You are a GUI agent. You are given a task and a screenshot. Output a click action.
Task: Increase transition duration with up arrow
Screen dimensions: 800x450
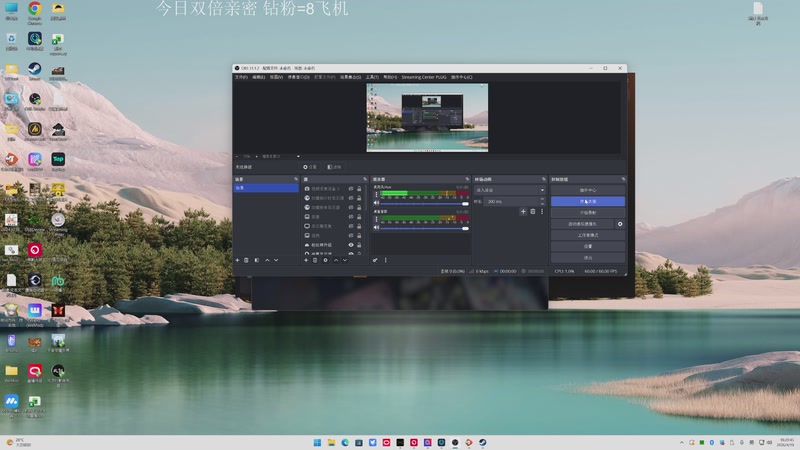[x=542, y=199]
